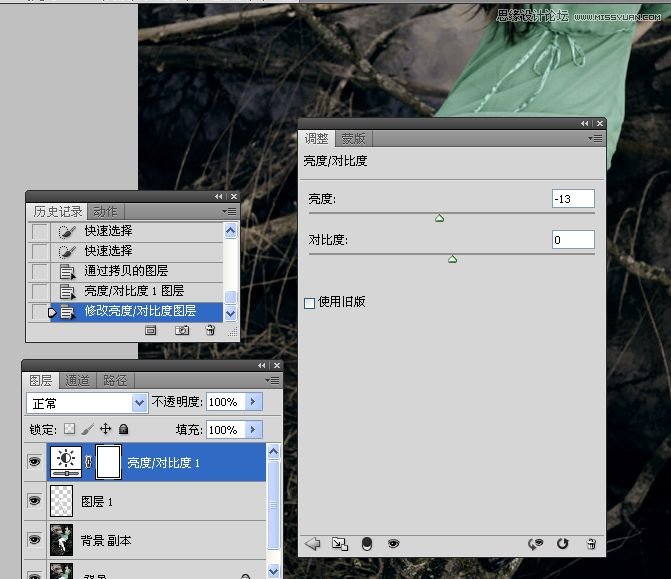Image resolution: width=671 pixels, height=579 pixels.
Task: Switch to the 历史记录 History tab
Action: [x=57, y=211]
